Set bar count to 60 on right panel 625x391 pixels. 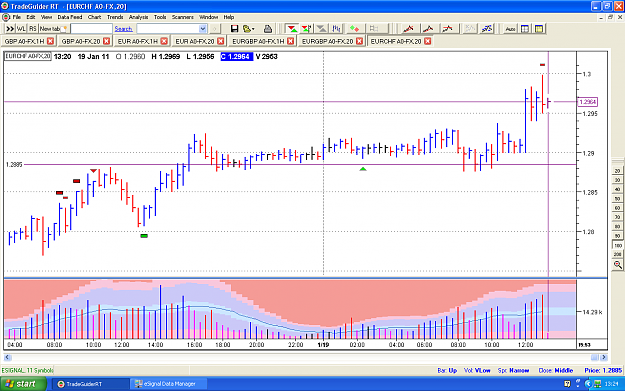coord(617,208)
